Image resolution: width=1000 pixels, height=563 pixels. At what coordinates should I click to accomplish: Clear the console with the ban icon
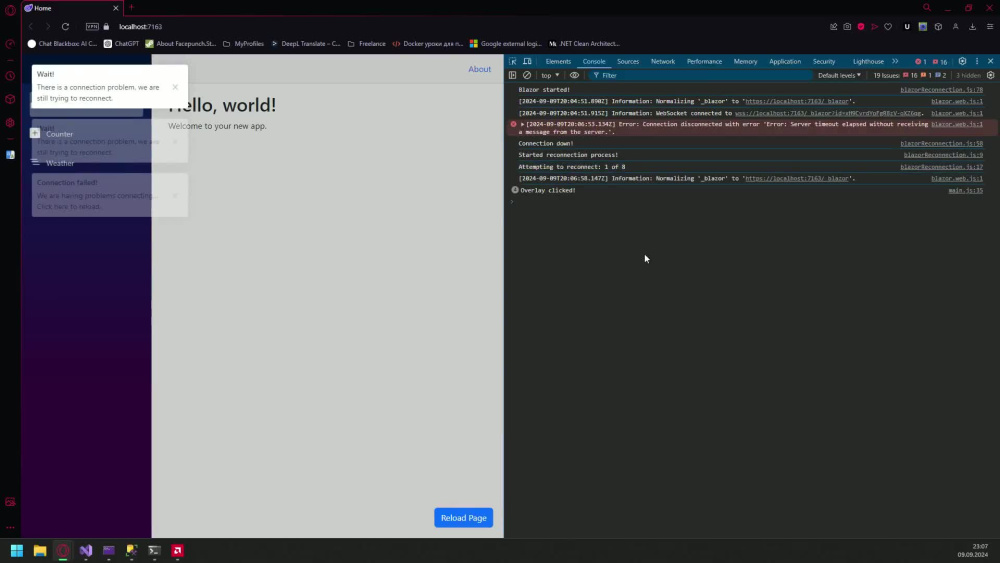click(x=527, y=75)
